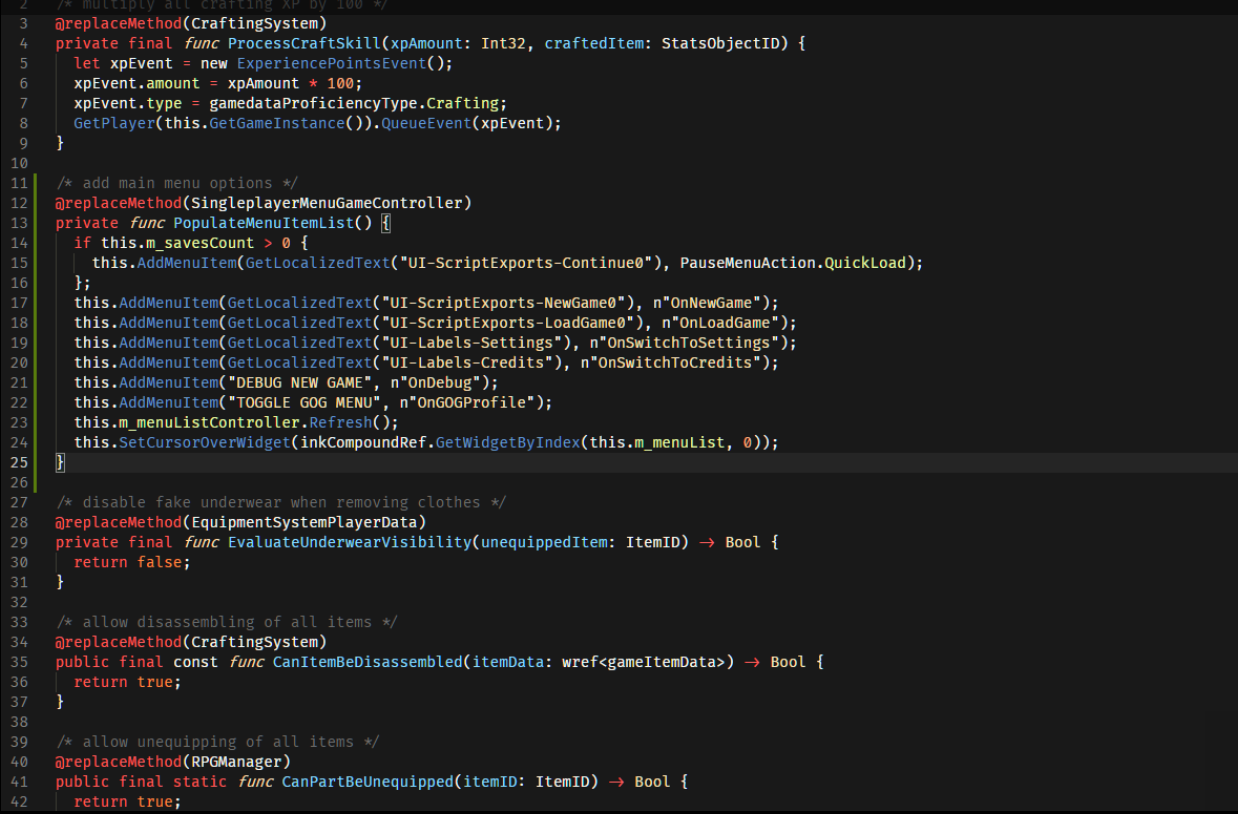Click the "TOGGLE GOG MENU" string
This screenshot has height=814, width=1238.
[304, 403]
